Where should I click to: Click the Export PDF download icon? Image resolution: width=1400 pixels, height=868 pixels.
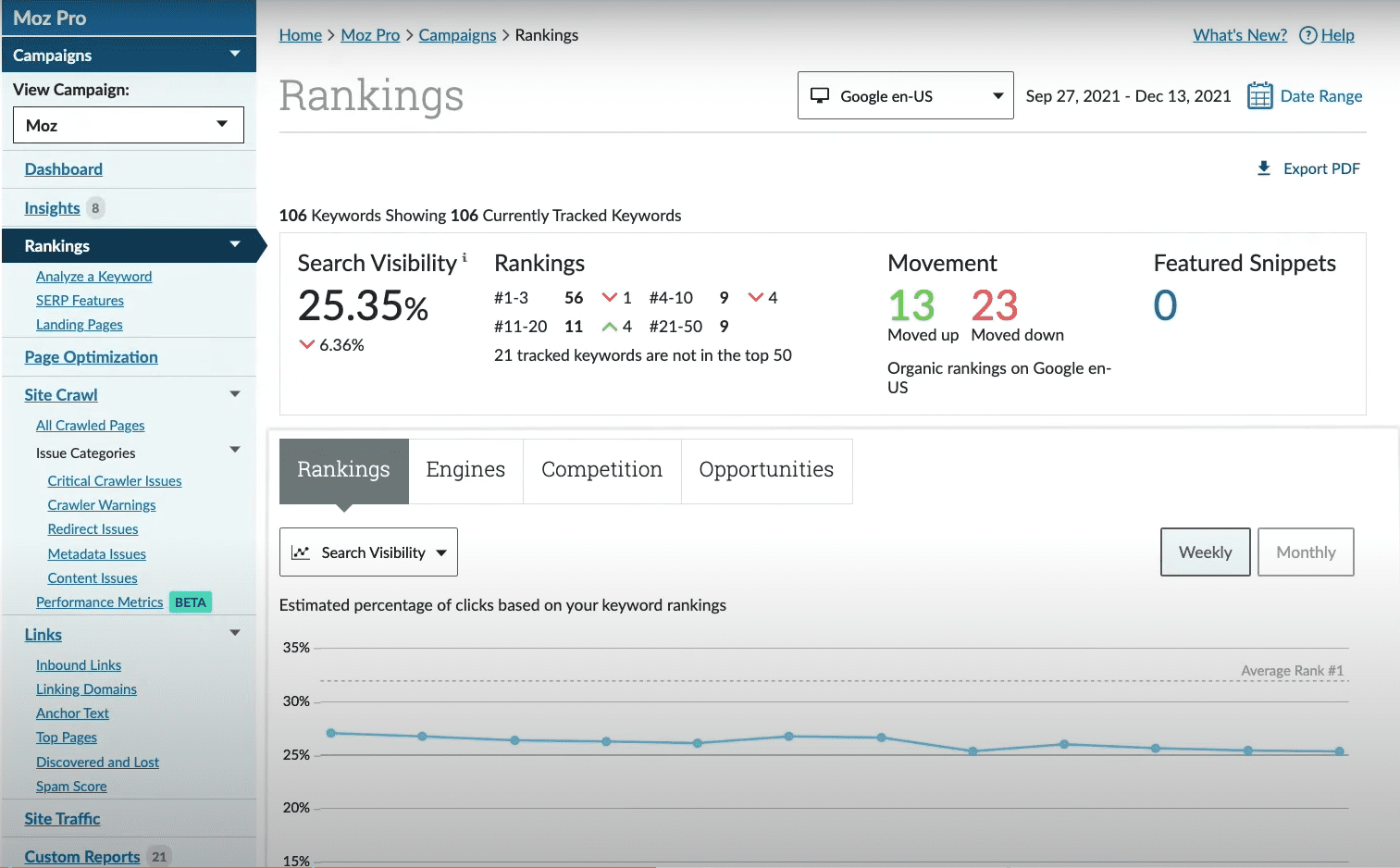(x=1263, y=168)
